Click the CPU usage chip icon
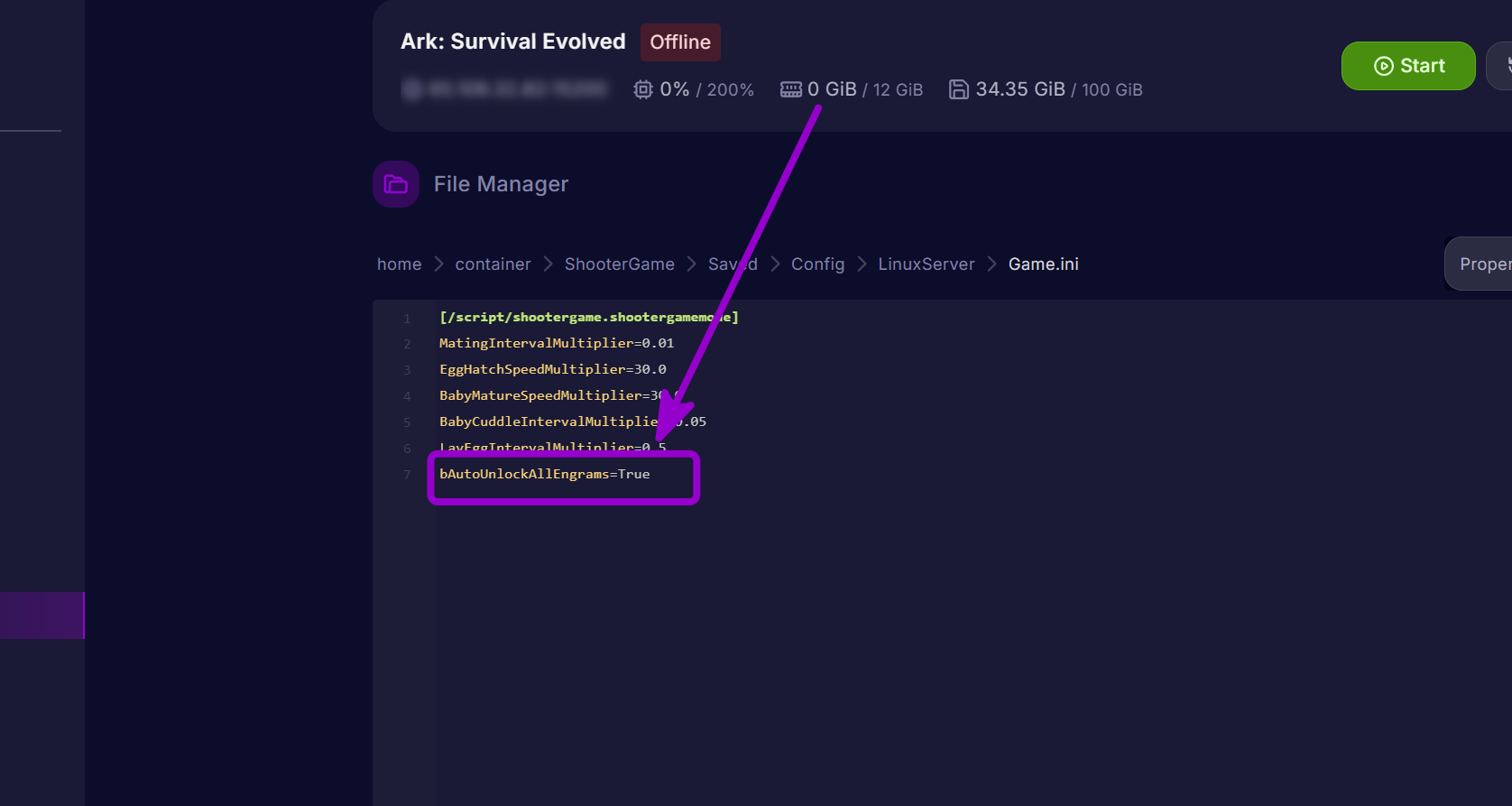 click(x=643, y=89)
